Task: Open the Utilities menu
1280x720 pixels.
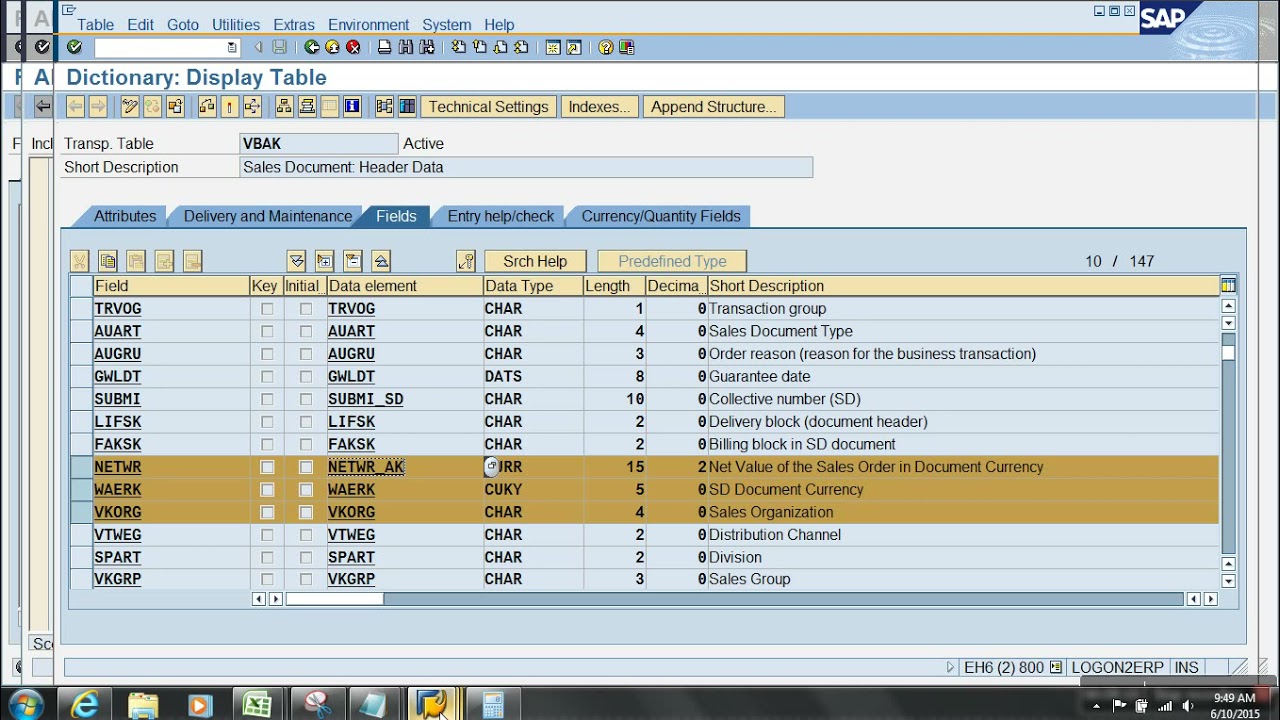Action: (235, 25)
